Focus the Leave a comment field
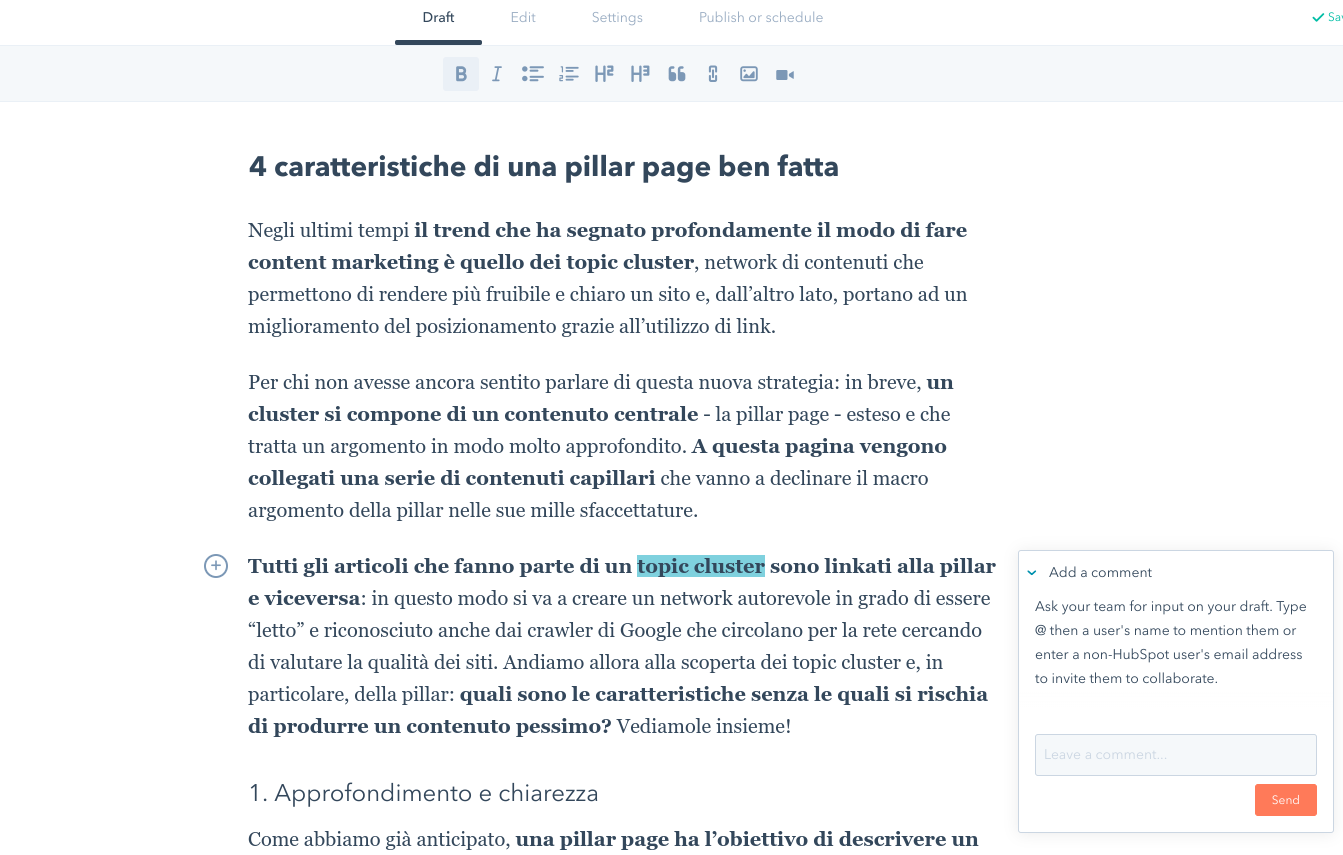This screenshot has height=855, width=1343. pos(1176,755)
